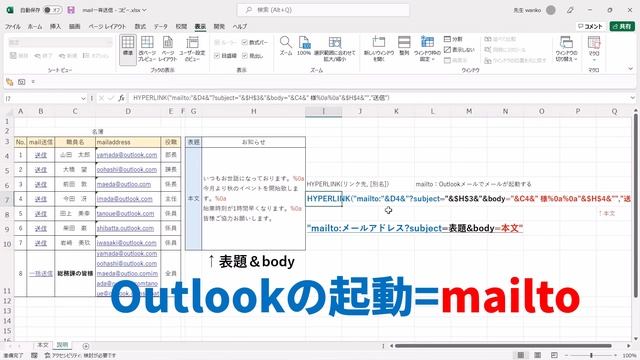The height and width of the screenshot is (360, 640).
Task: Click 表示しない to hide the window
Action: click(459, 49)
